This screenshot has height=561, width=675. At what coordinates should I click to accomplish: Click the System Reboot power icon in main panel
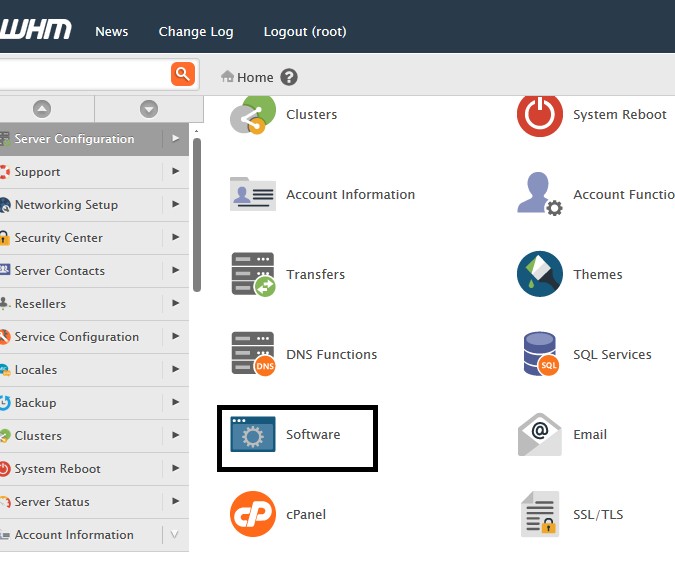click(x=540, y=115)
